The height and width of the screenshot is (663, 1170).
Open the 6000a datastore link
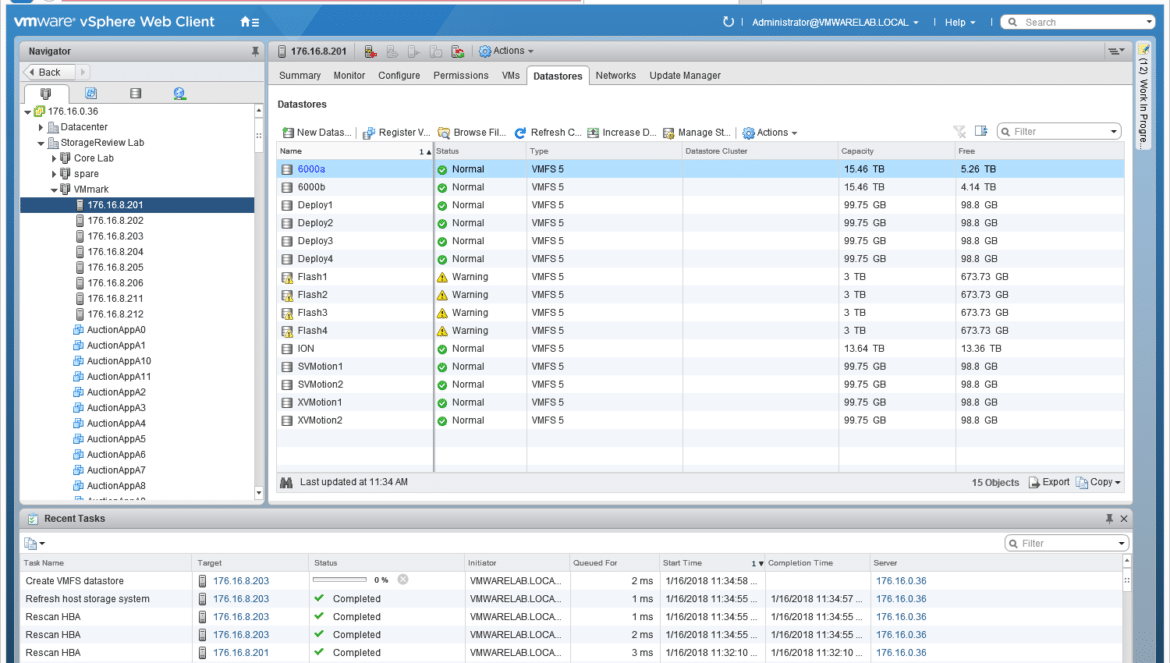coord(311,169)
